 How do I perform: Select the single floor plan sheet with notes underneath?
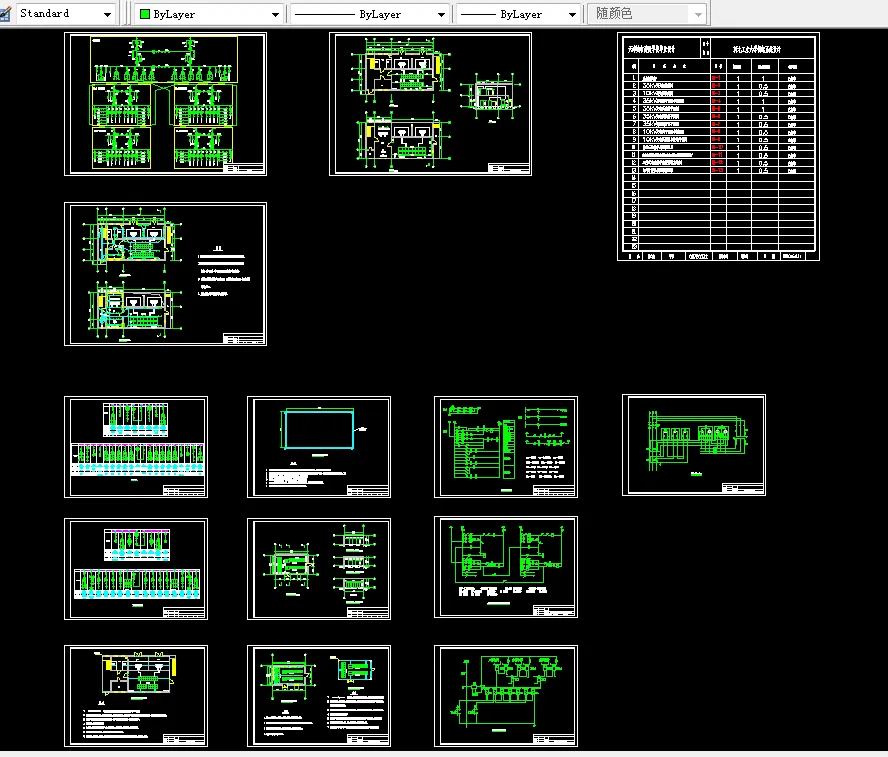(x=136, y=696)
